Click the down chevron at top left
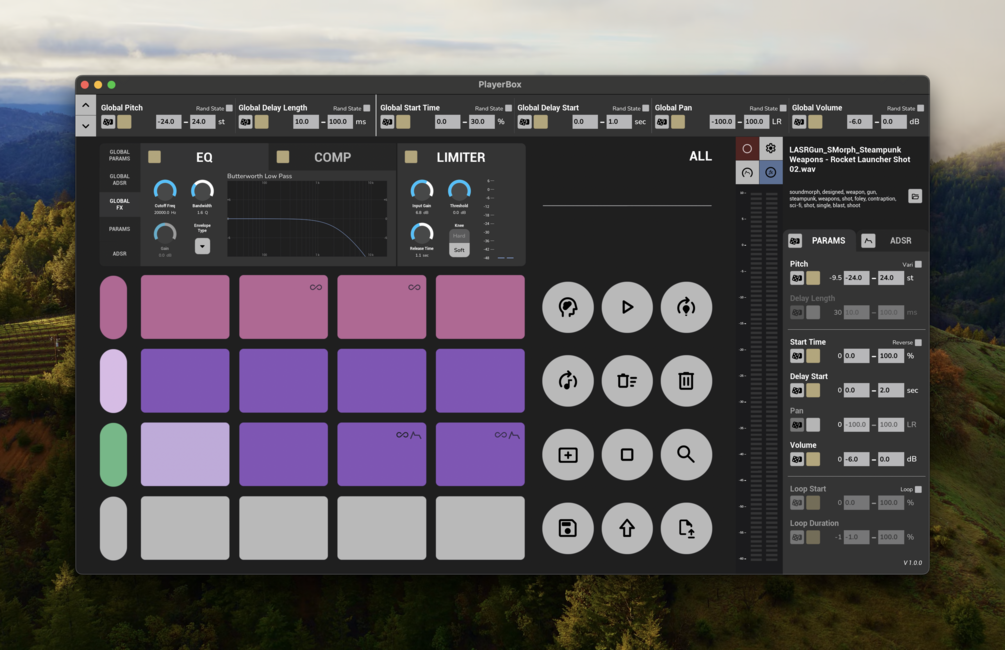Screen dimensions: 1005x650 pyautogui.click(x=86, y=126)
